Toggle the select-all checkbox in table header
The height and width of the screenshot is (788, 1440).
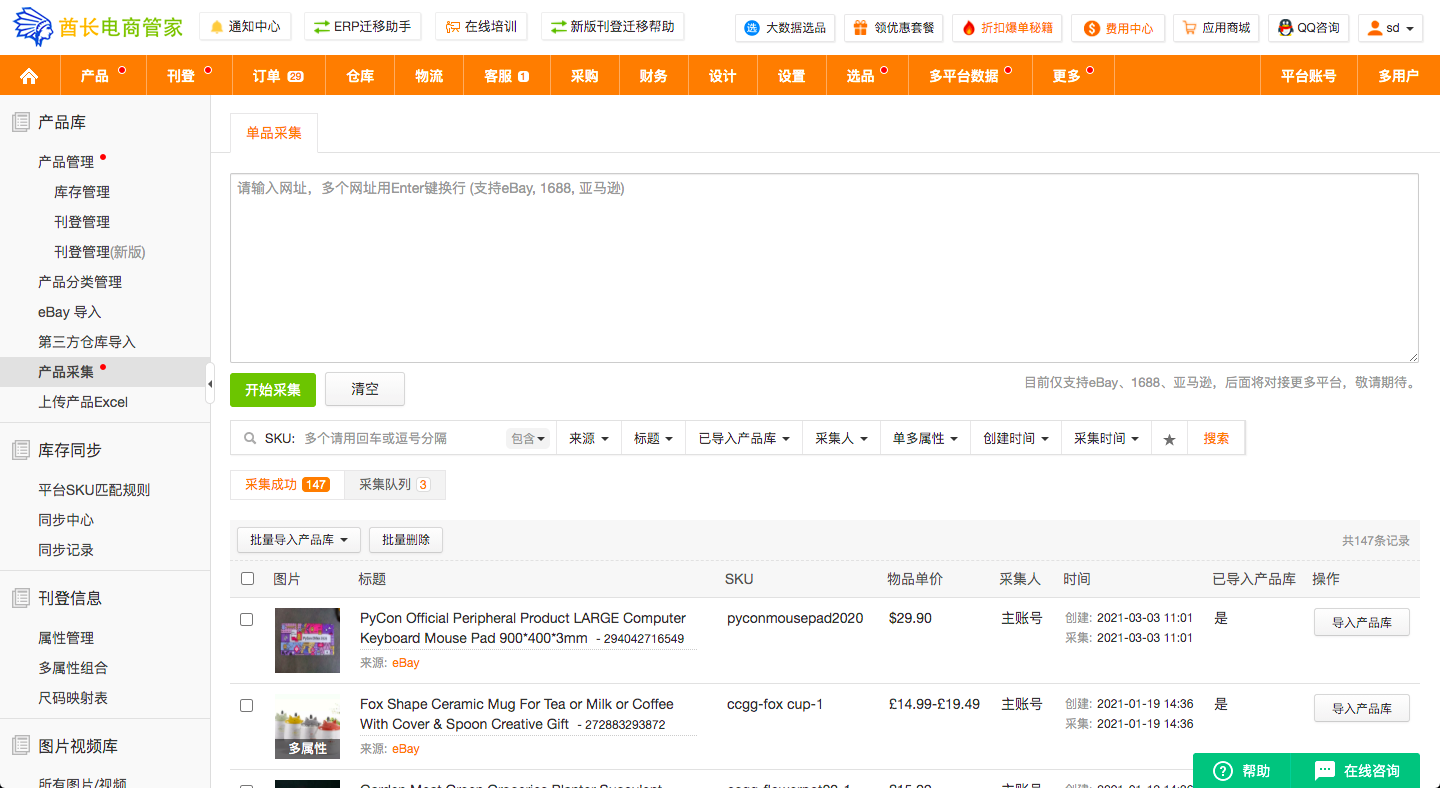(248, 579)
